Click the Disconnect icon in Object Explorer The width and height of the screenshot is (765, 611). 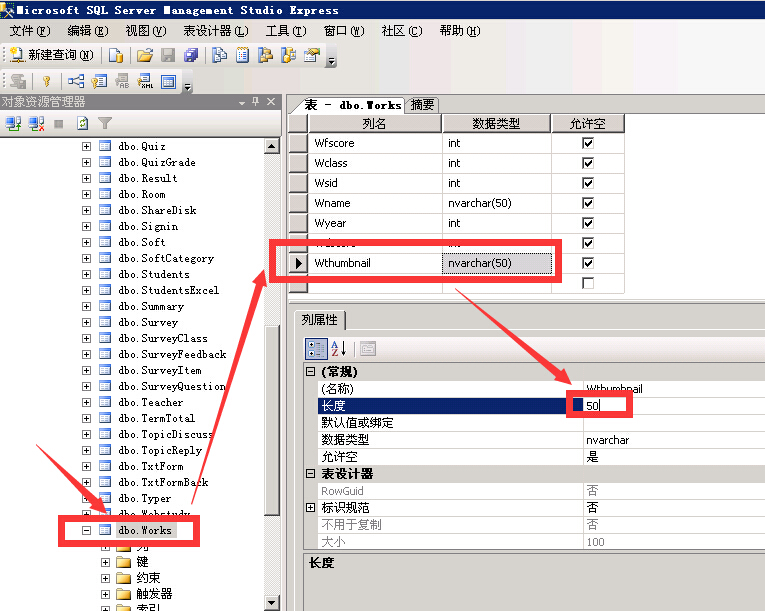click(x=37, y=123)
